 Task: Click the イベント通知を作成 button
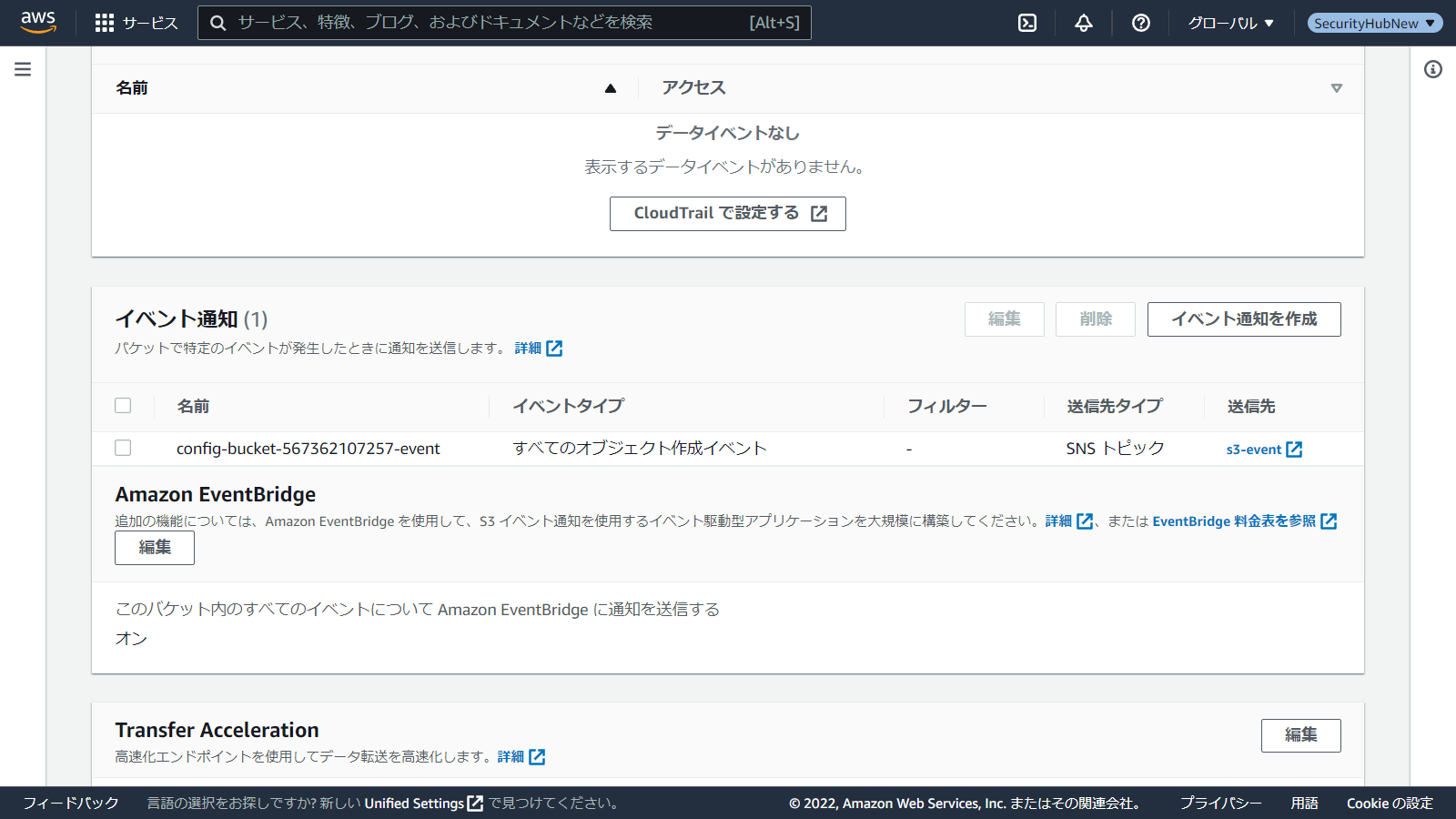coord(1243,319)
